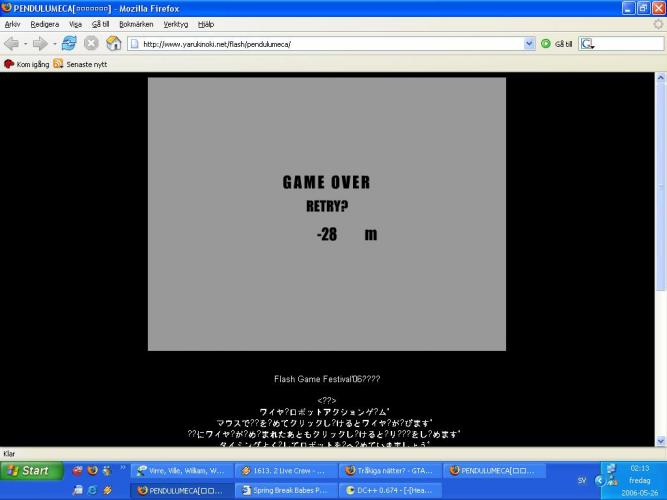Open the Verktyg menu
This screenshot has height=500, width=667.
(175, 23)
